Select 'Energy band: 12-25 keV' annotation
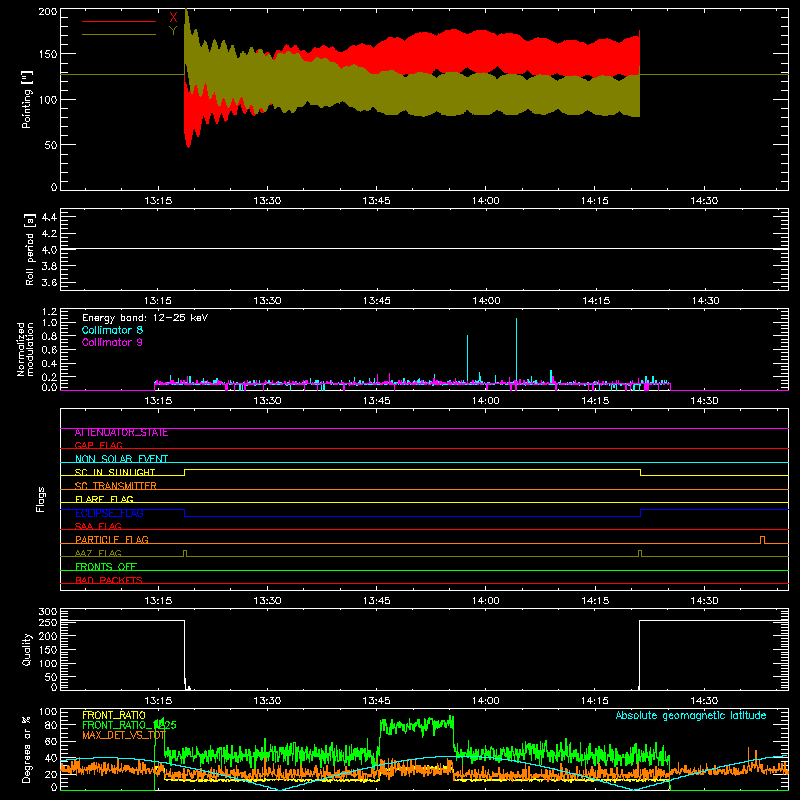The image size is (800, 800). pyautogui.click(x=145, y=318)
